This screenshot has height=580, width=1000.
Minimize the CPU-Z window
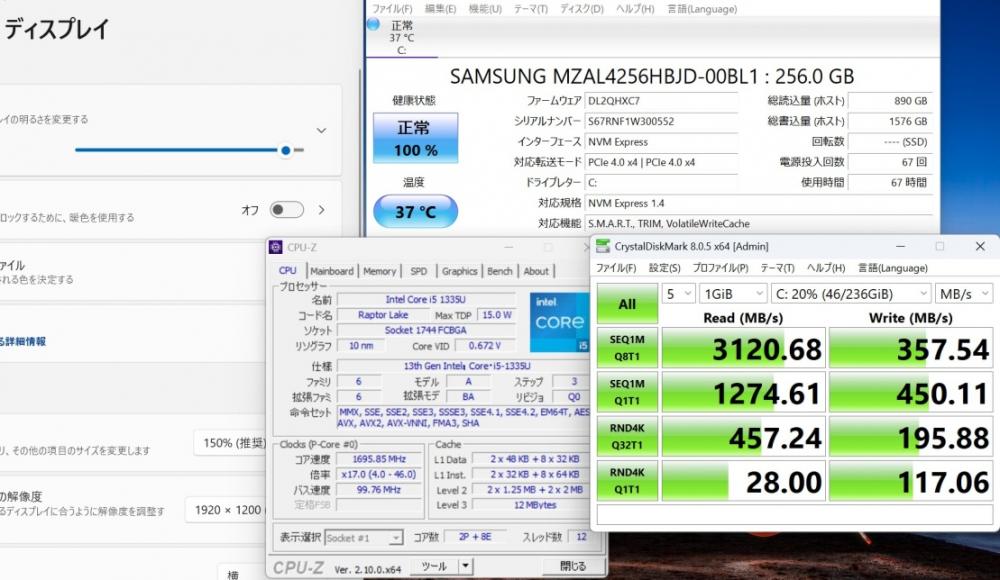(x=508, y=248)
